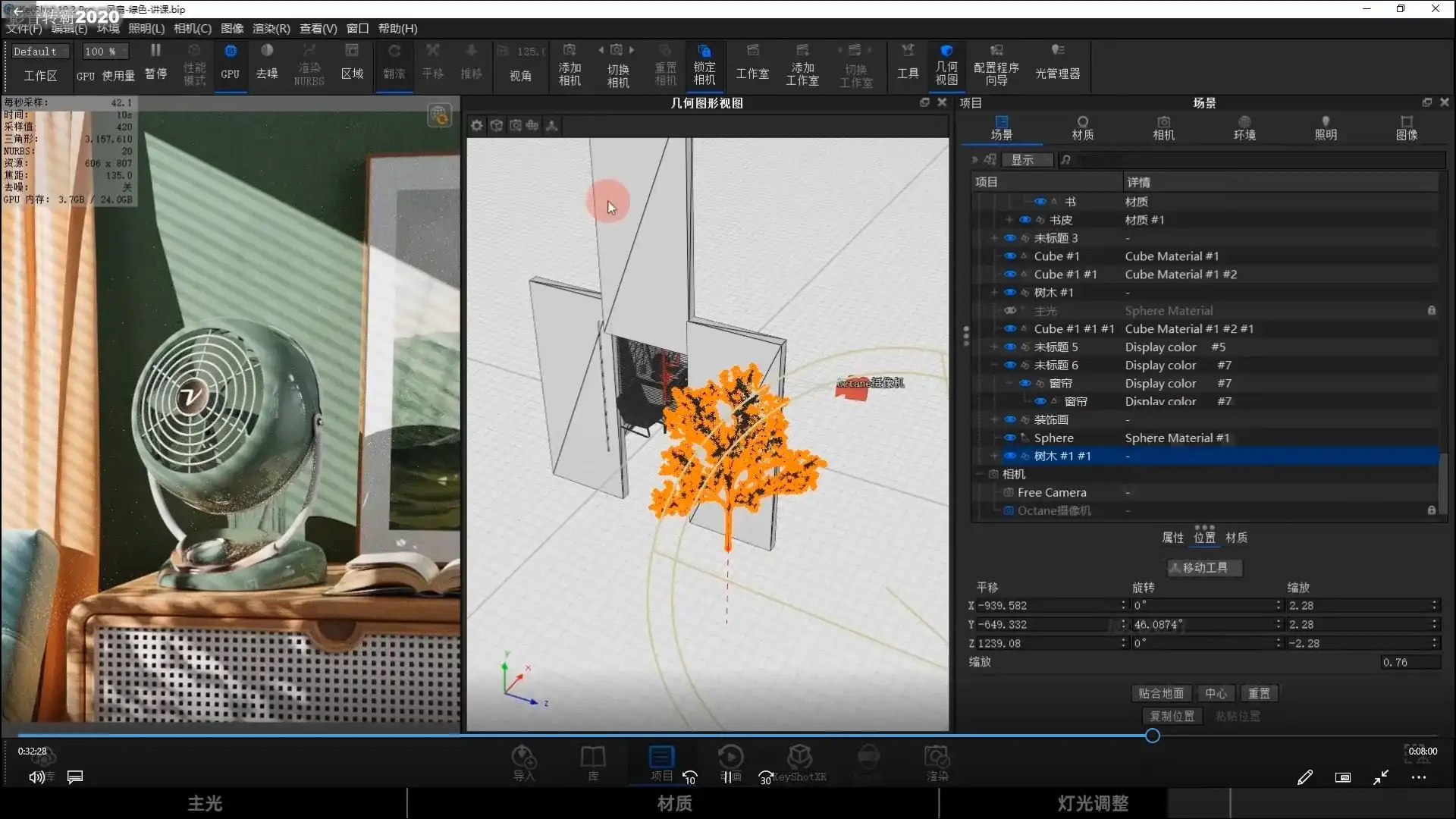The height and width of the screenshot is (819, 1456).
Task: Open the 几何视图 geometry view tool
Action: pyautogui.click(x=946, y=52)
